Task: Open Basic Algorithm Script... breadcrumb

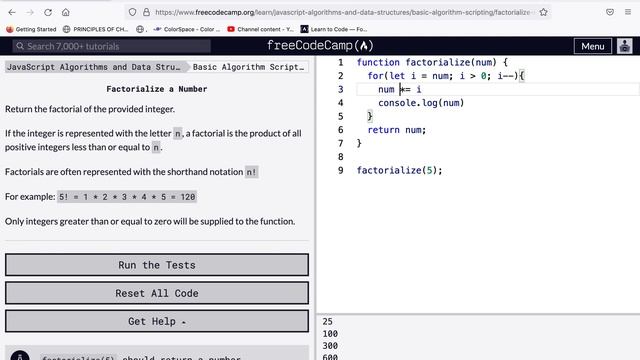Action: click(x=249, y=67)
